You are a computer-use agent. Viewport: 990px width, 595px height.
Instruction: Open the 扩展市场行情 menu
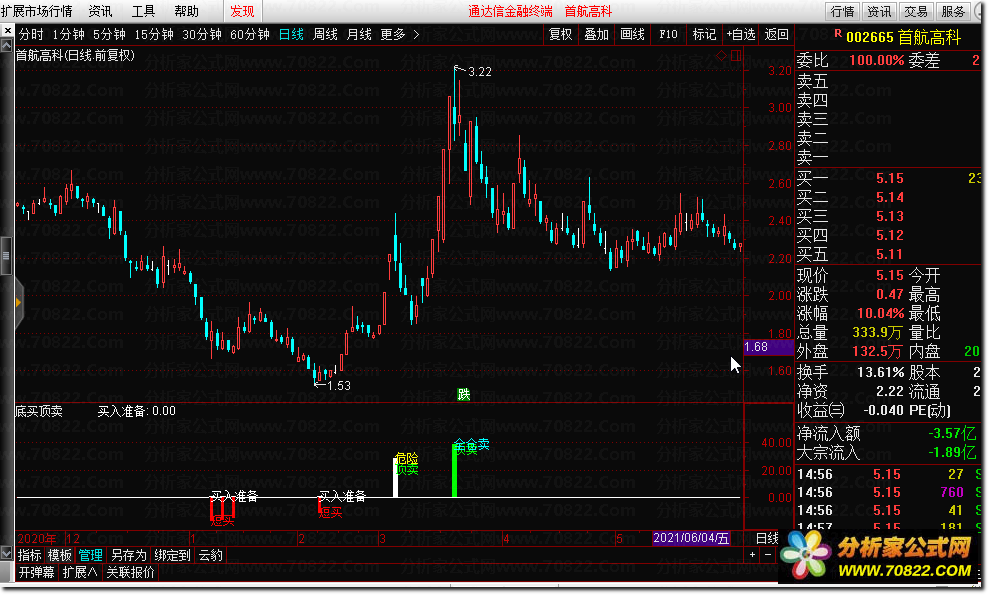pyautogui.click(x=37, y=11)
